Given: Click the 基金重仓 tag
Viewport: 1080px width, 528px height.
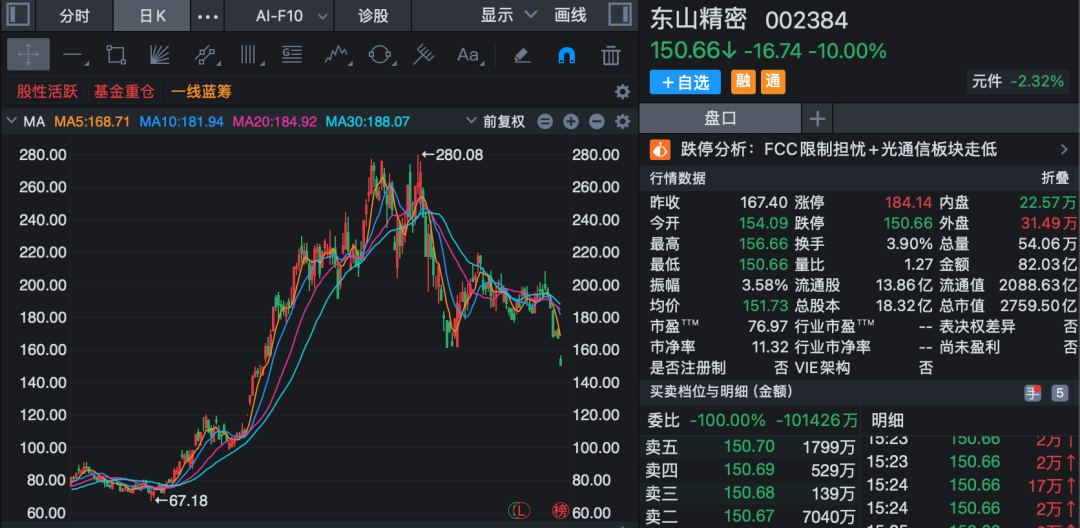Looking at the screenshot, I should pyautogui.click(x=124, y=92).
